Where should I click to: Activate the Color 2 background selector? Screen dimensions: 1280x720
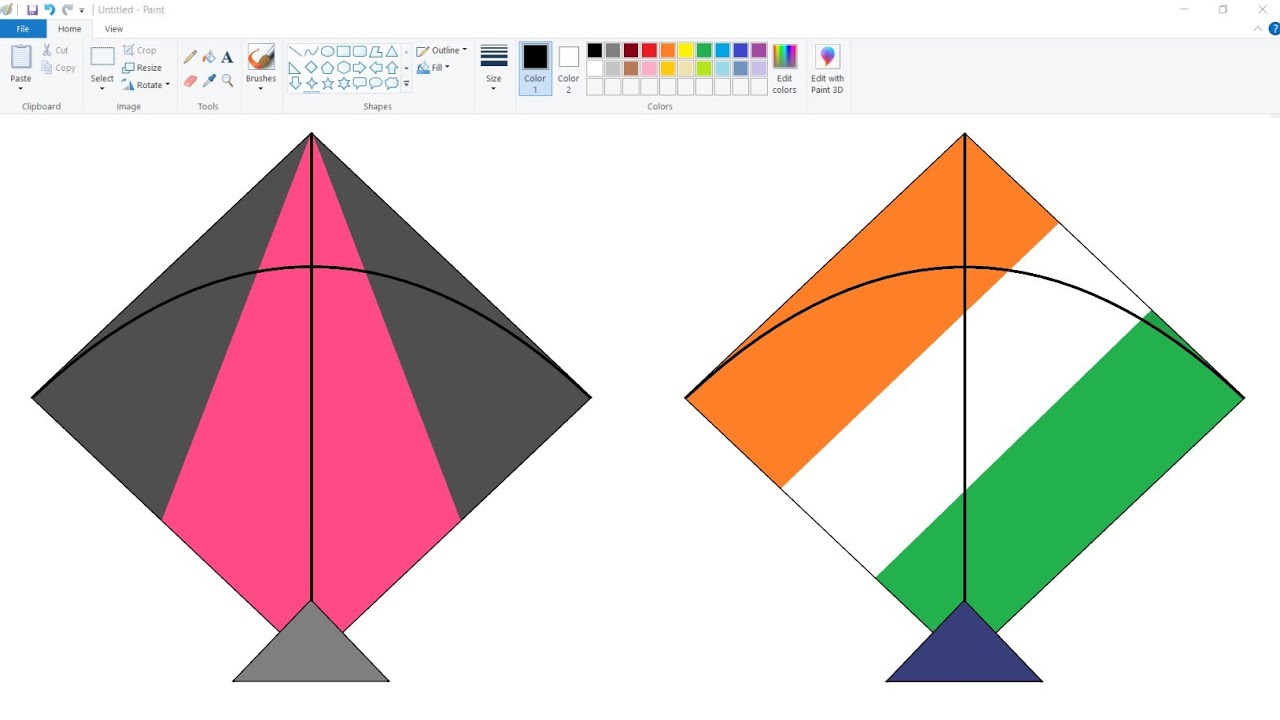click(x=568, y=68)
